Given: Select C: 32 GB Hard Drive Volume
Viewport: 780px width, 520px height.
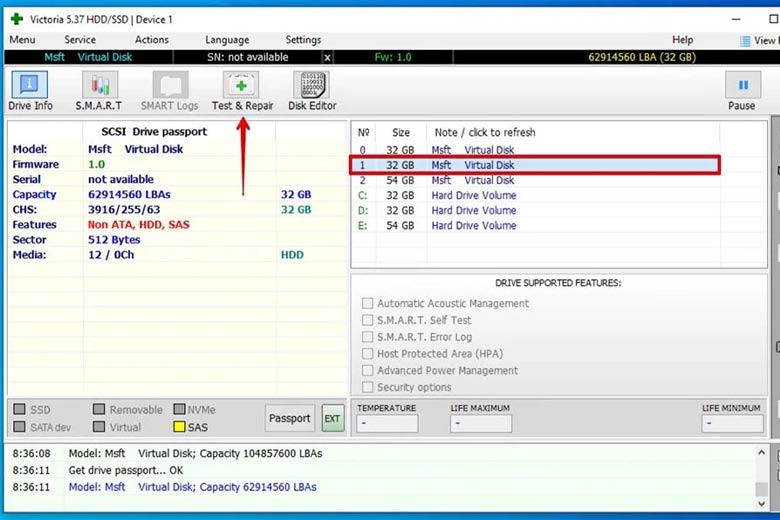Looking at the screenshot, I should [x=535, y=195].
